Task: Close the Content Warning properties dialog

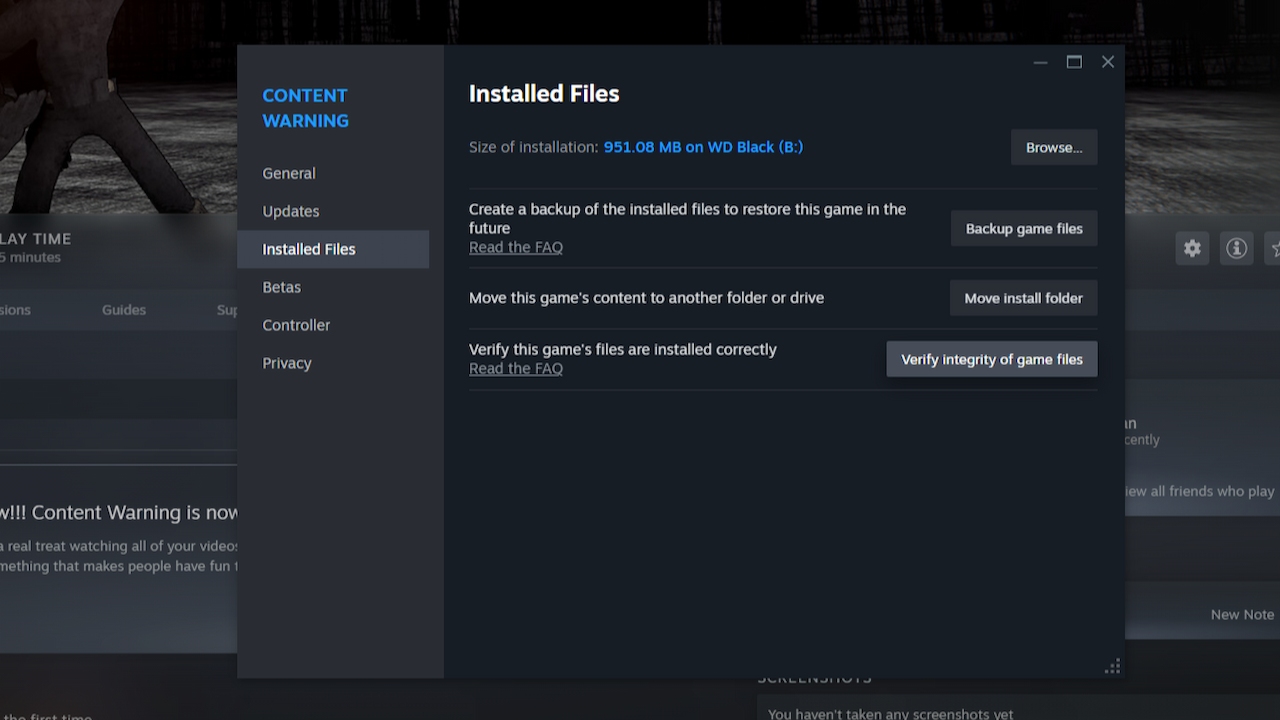Action: pos(1108,62)
